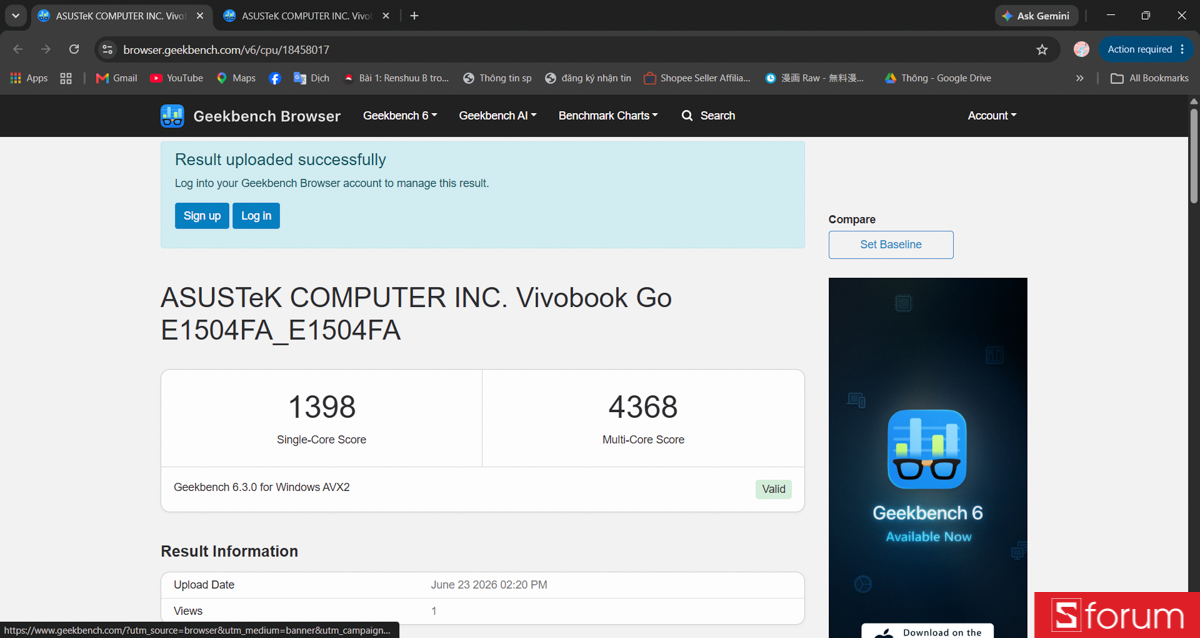Click the Result Information heading
Screen dimensions: 1200x638
[x=229, y=551]
